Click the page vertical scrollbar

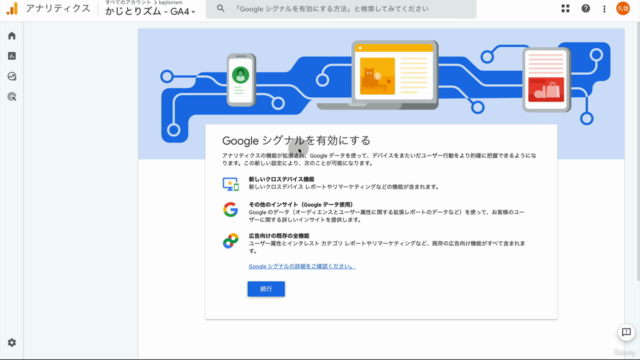(x=638, y=151)
